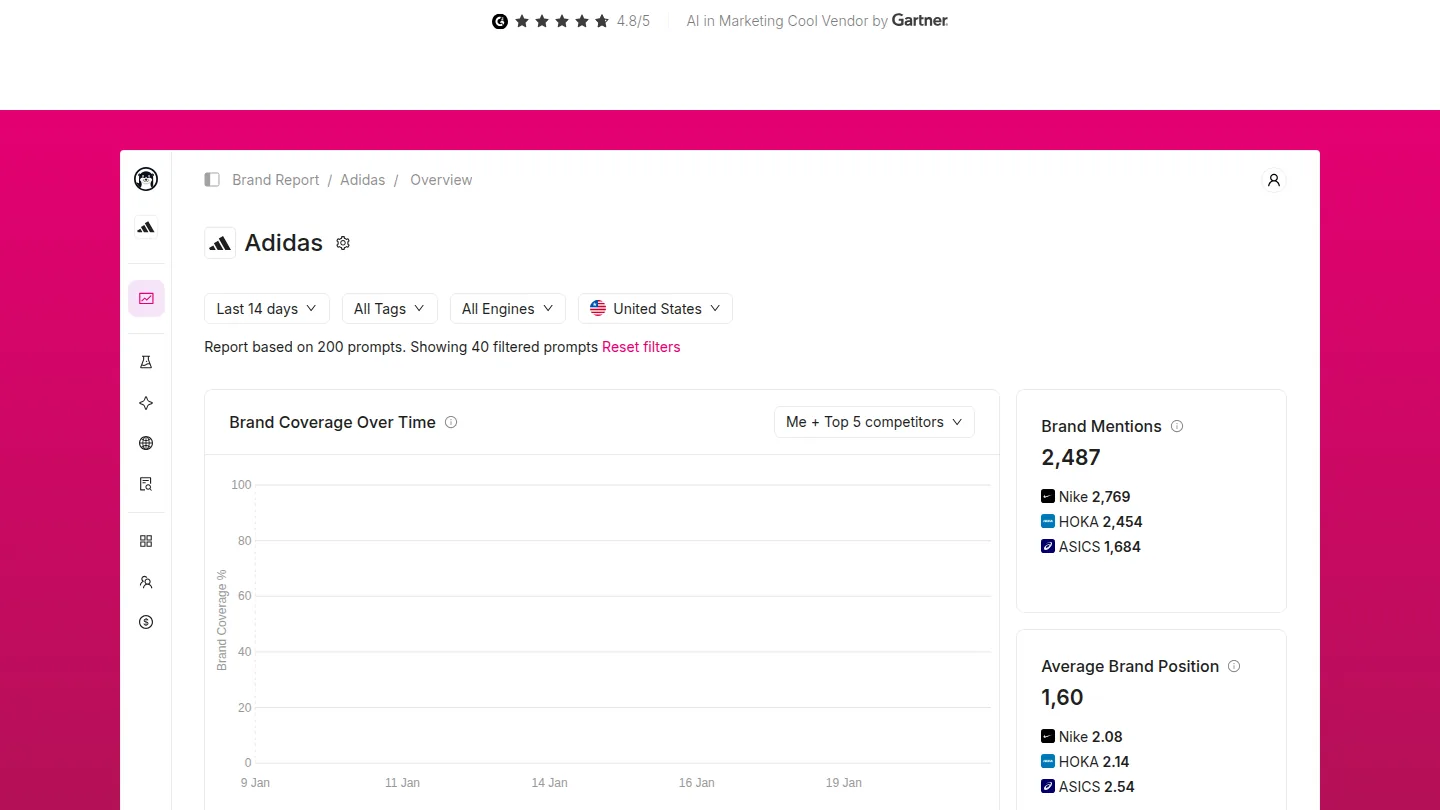Screen dimensions: 1440x810
Task: Click the Nike 2,769 mentions row
Action: pos(1086,497)
